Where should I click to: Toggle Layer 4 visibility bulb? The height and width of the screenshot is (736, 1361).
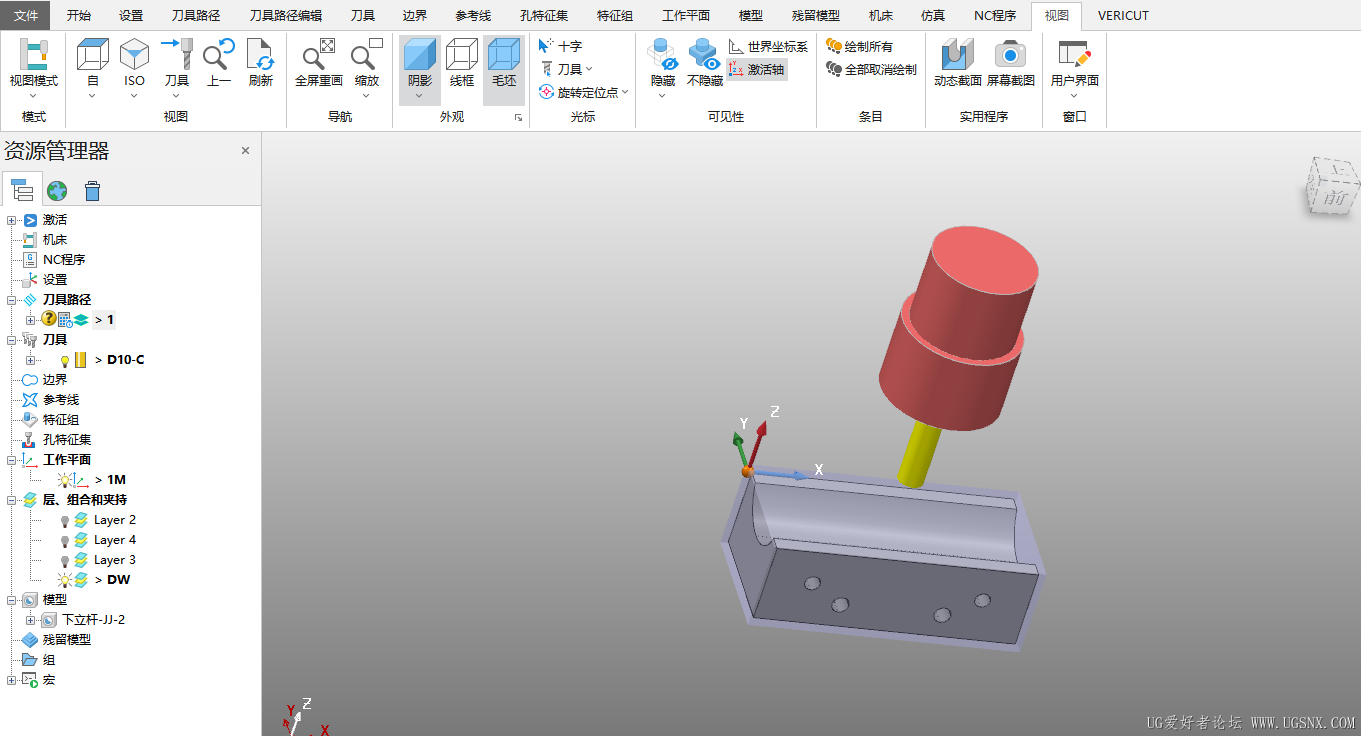pyautogui.click(x=65, y=540)
